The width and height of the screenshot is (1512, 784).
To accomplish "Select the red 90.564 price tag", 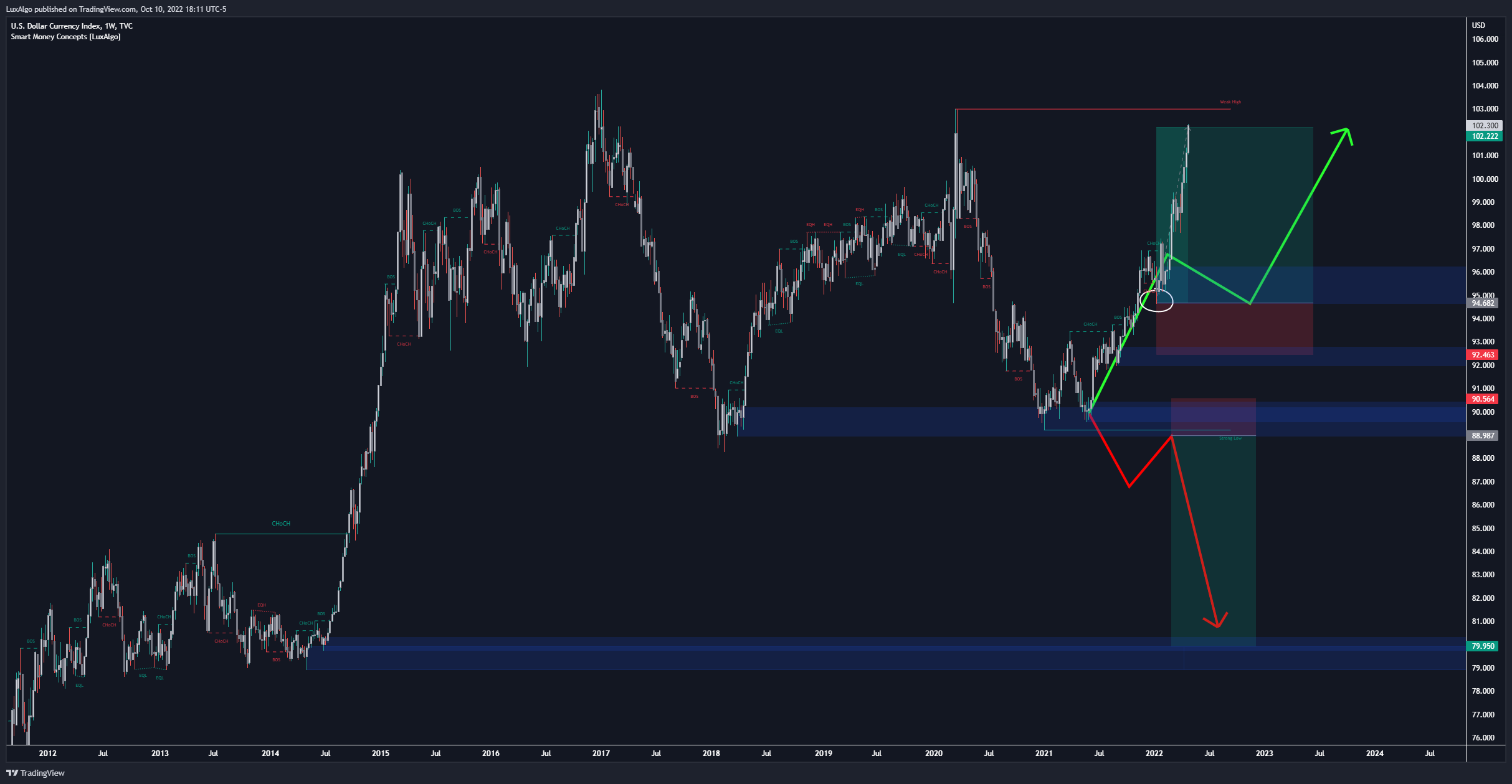I will [1483, 399].
